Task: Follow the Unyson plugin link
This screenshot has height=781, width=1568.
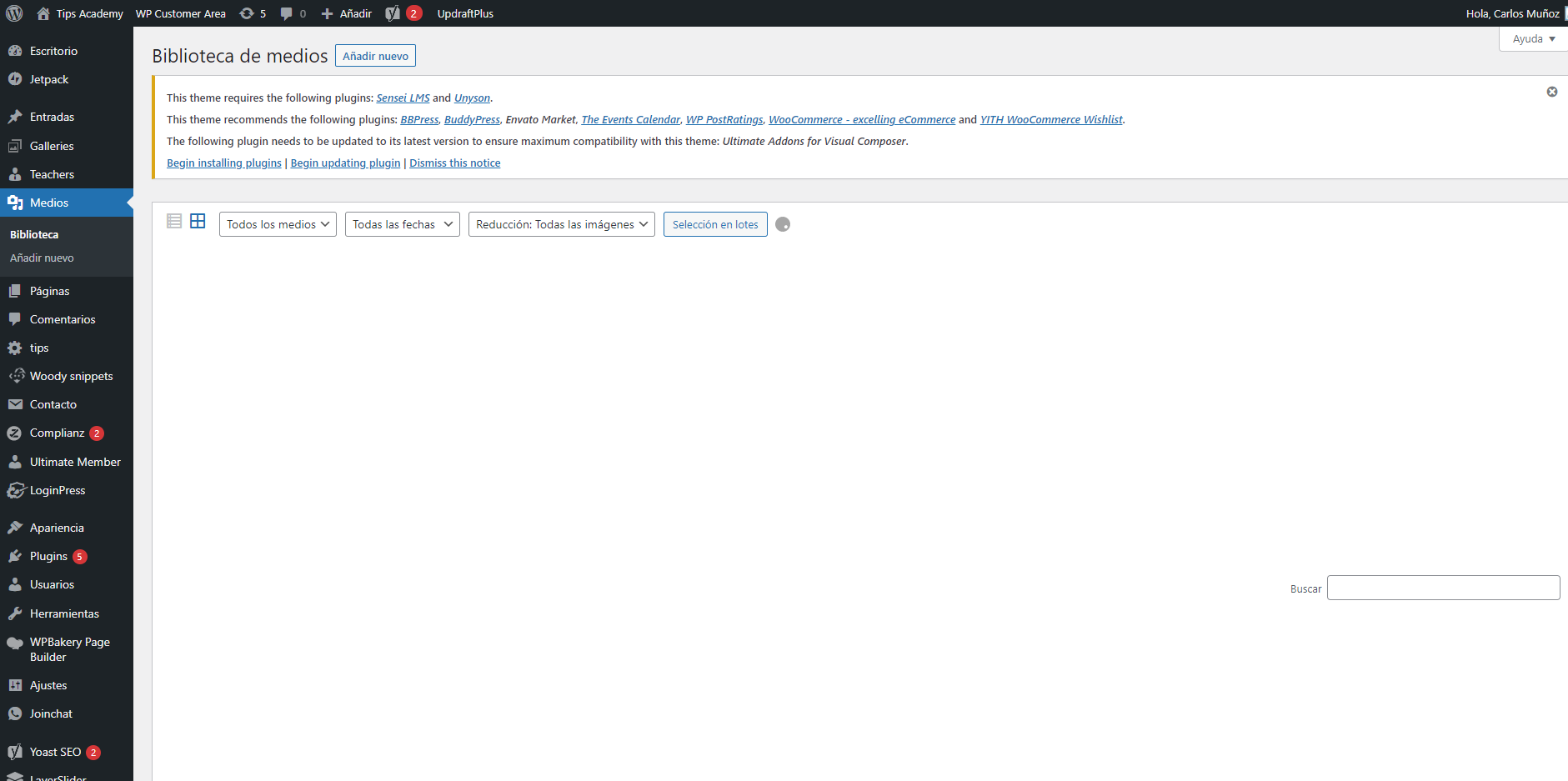Action: [x=472, y=98]
